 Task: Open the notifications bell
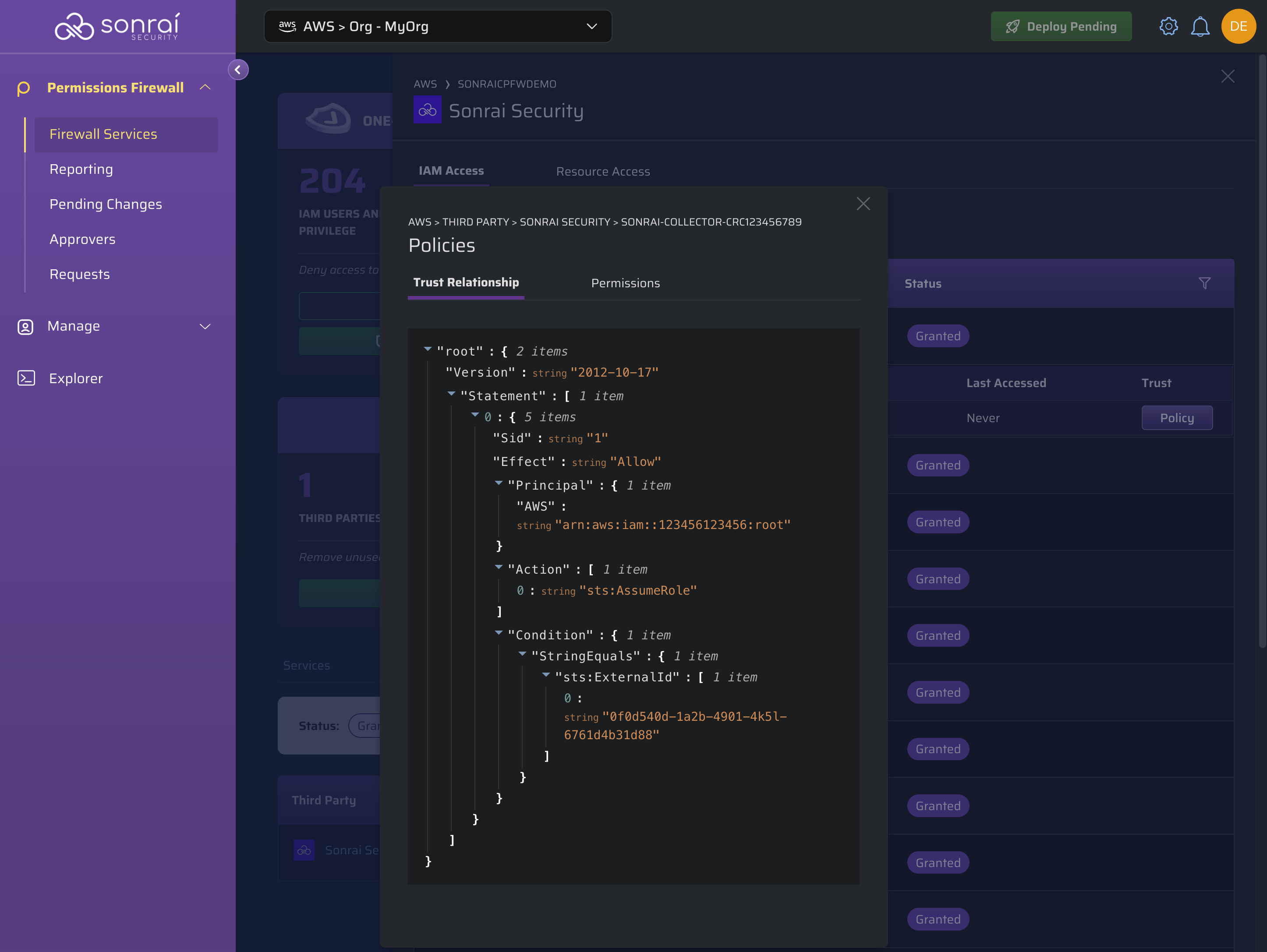pyautogui.click(x=1200, y=26)
